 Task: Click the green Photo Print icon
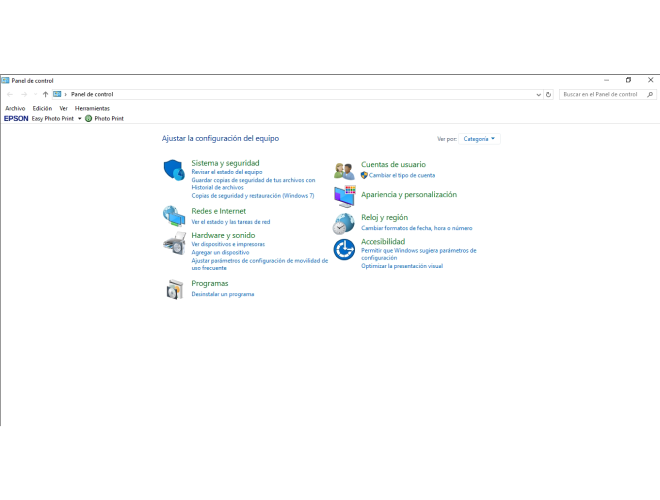point(88,118)
